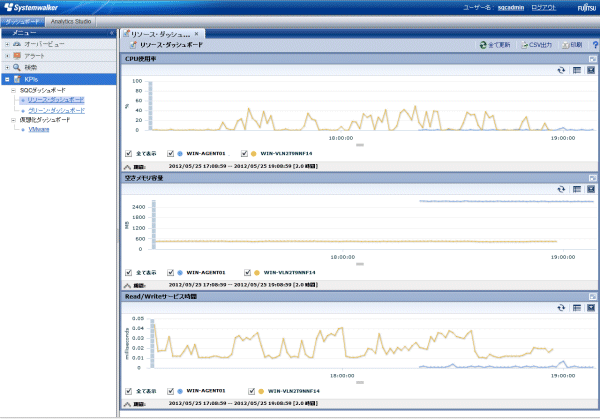Switch to the Dashboard top tab
The image size is (600, 419).
pyautogui.click(x=22, y=22)
